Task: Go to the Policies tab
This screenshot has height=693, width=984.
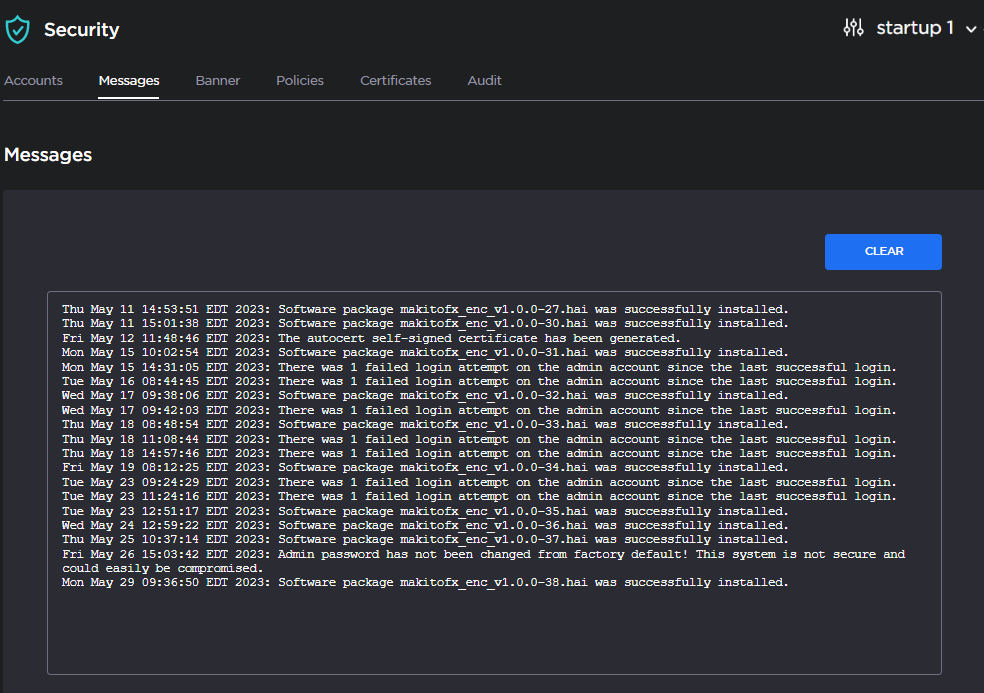Action: click(300, 80)
